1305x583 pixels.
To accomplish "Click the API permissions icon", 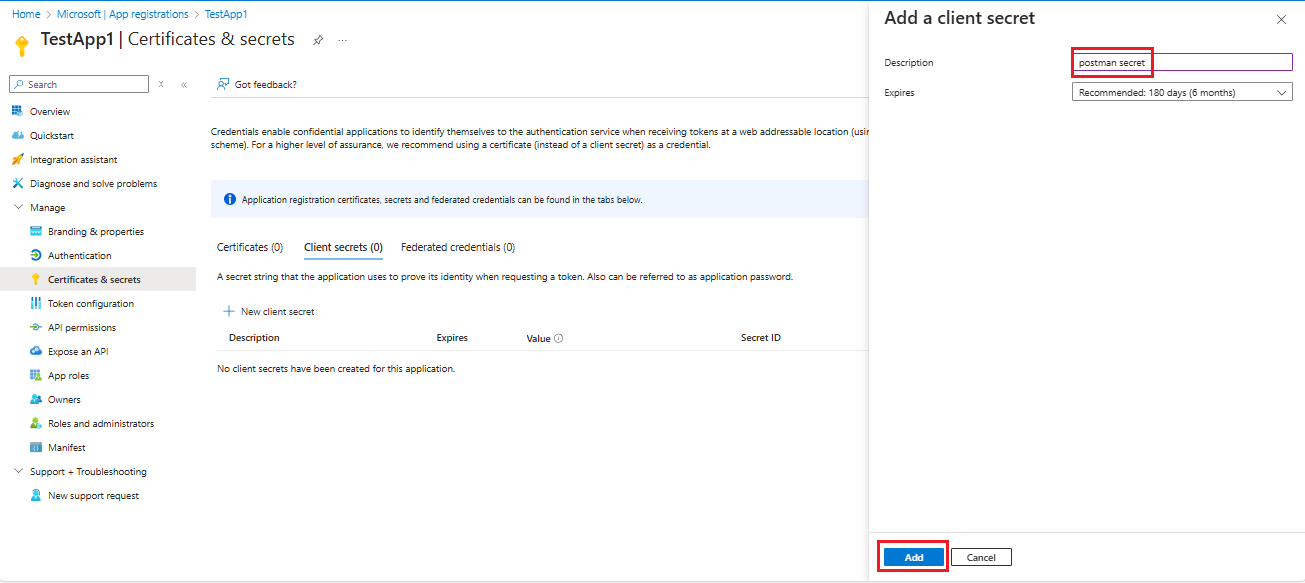I will pyautogui.click(x=36, y=327).
